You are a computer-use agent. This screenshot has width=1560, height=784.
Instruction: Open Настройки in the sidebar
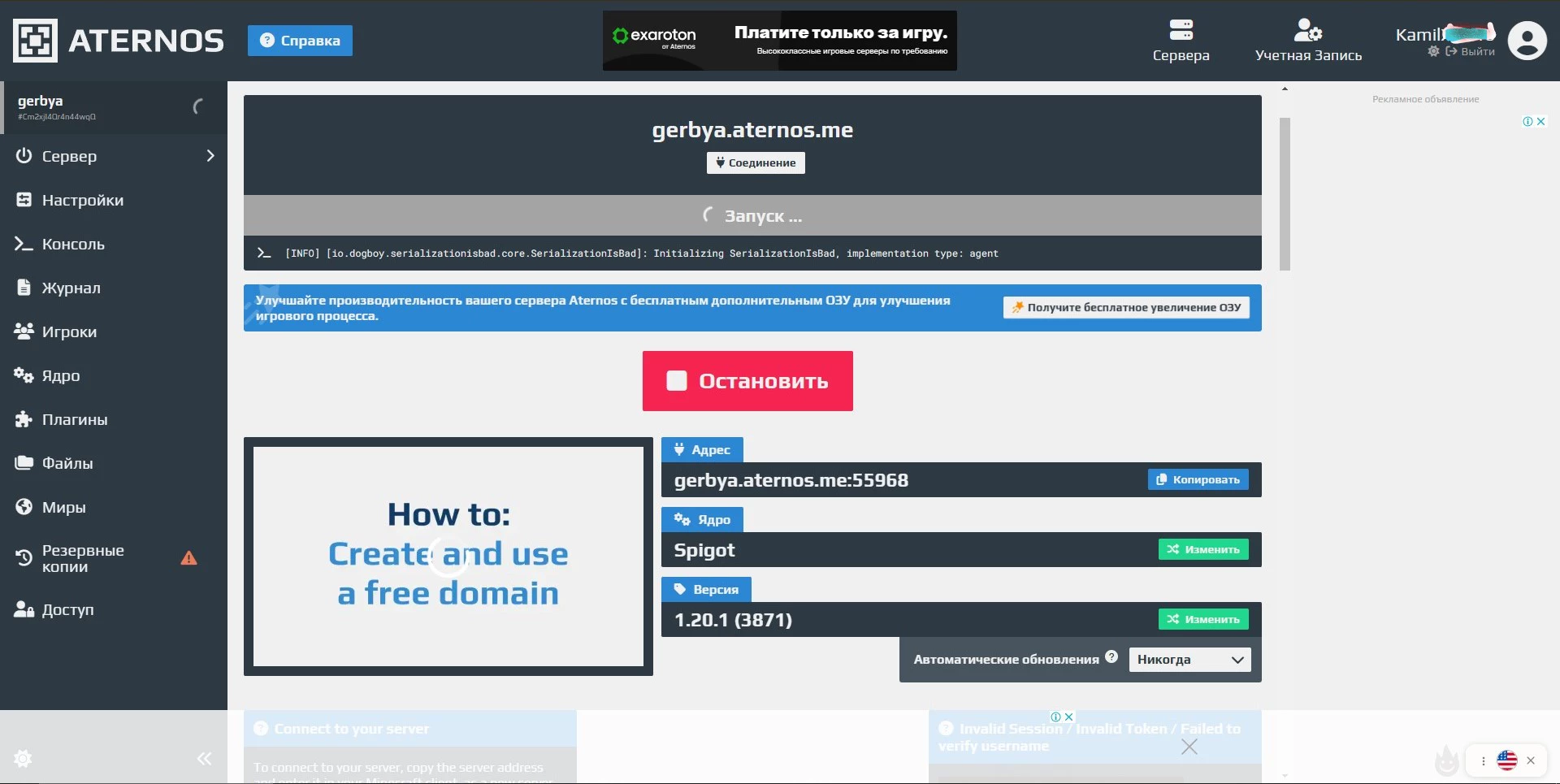[x=114, y=200]
